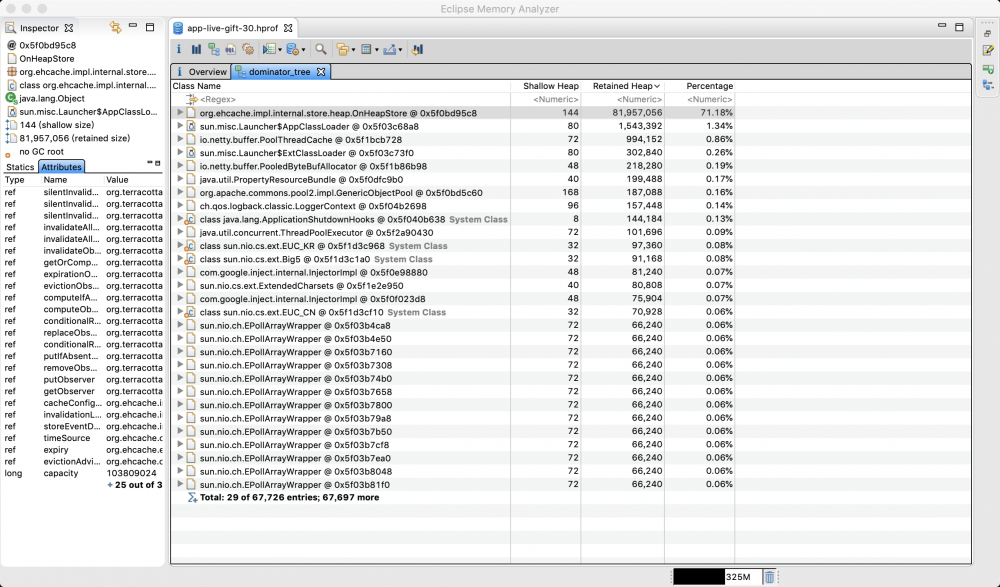Viewport: 1000px width, 587px height.
Task: Expand the ThreadPoolExecutor @ 0x5f2a90430 row
Action: click(180, 232)
